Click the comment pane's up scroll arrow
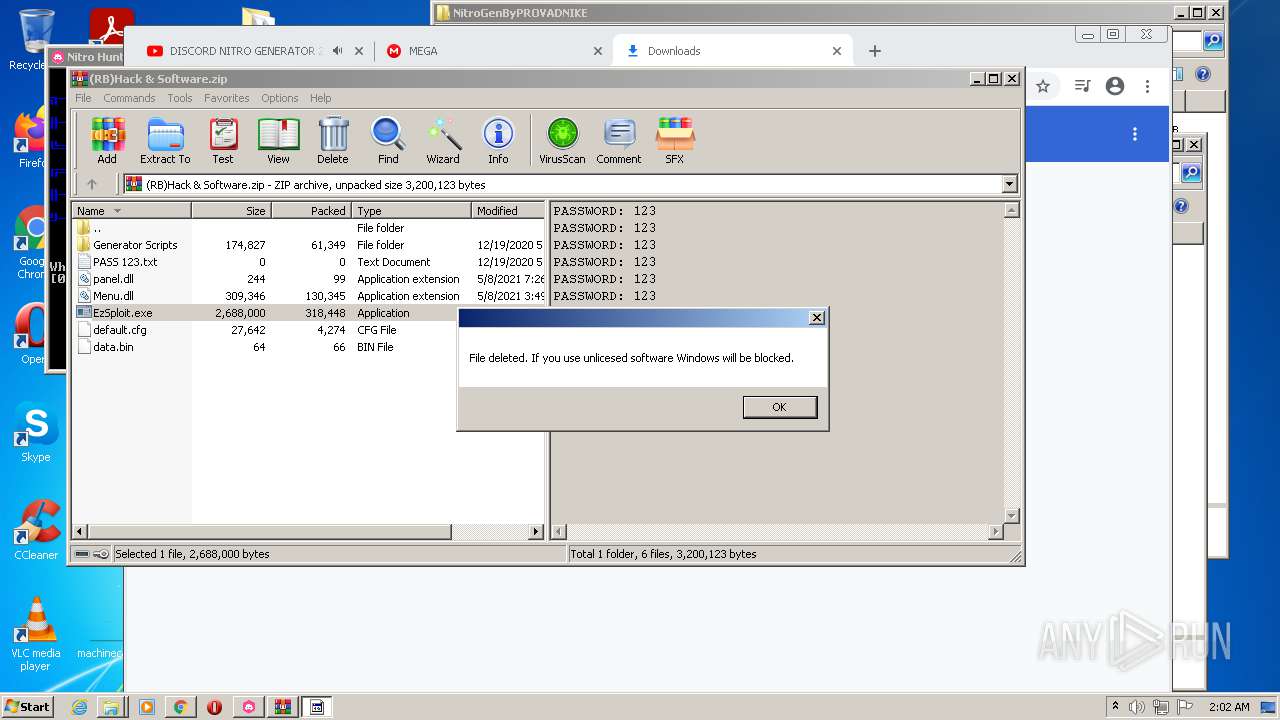The image size is (1280, 720). 1011,210
